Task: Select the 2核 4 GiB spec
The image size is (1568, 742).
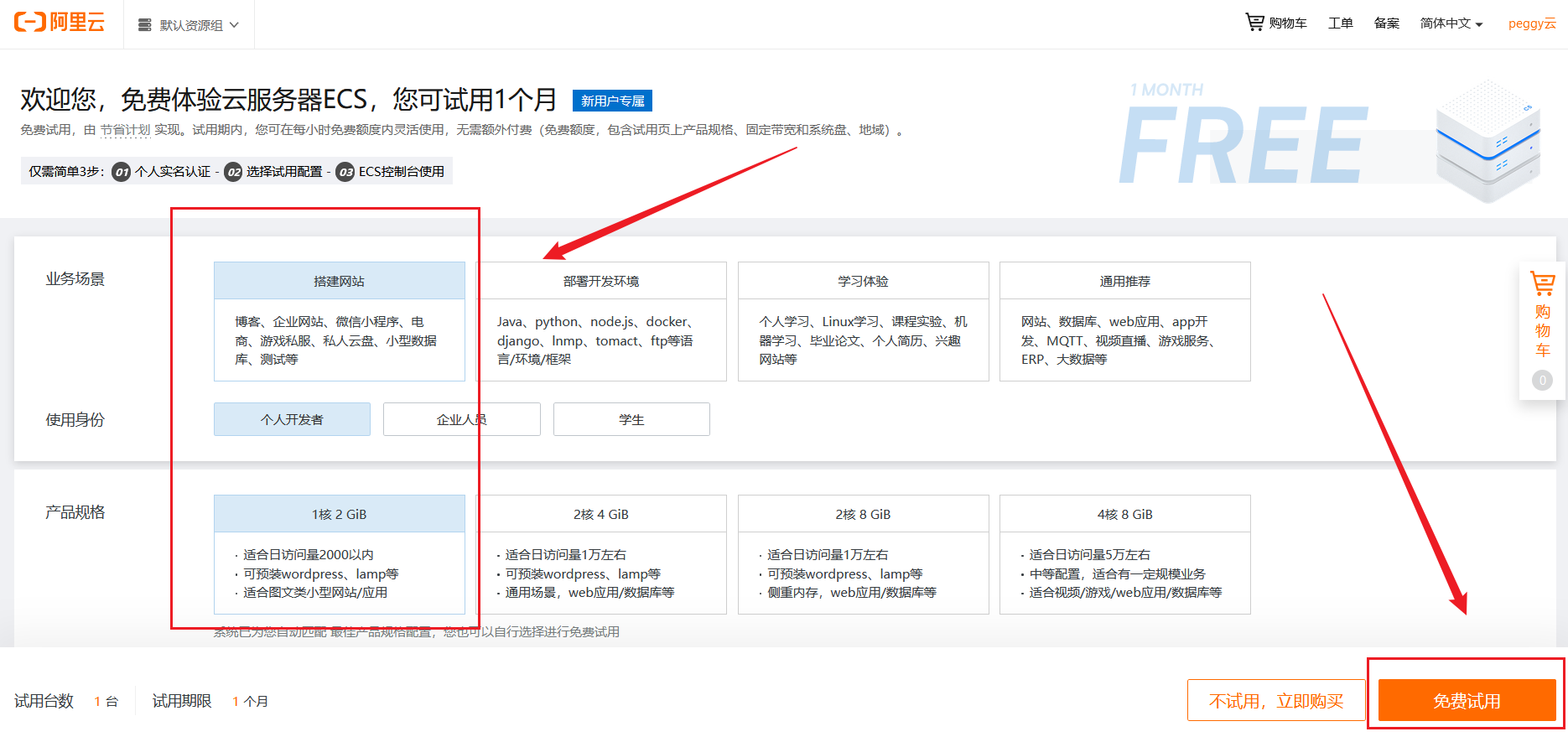Action: (601, 554)
